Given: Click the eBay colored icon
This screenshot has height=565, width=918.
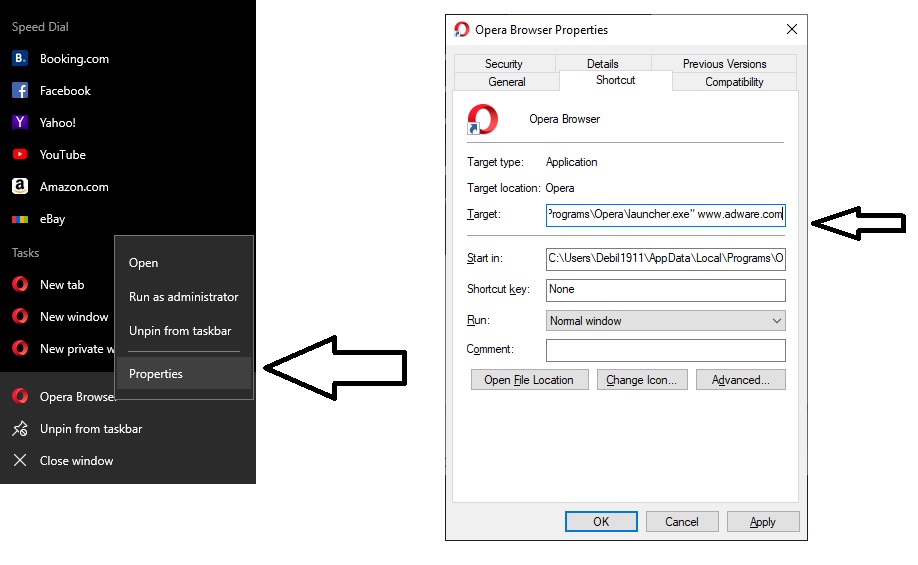Looking at the screenshot, I should pyautogui.click(x=20, y=219).
